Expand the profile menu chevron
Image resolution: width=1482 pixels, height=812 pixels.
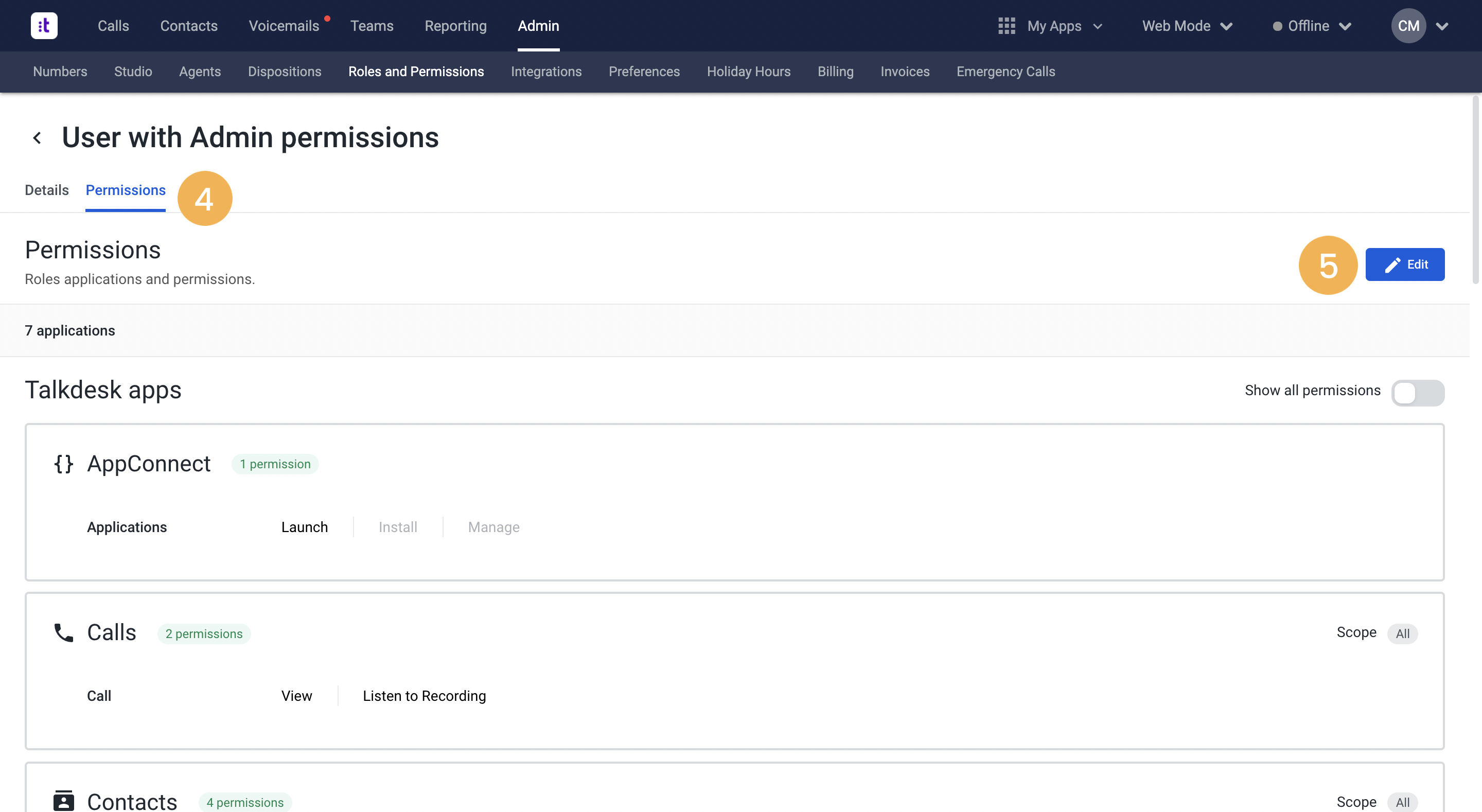coord(1442,26)
